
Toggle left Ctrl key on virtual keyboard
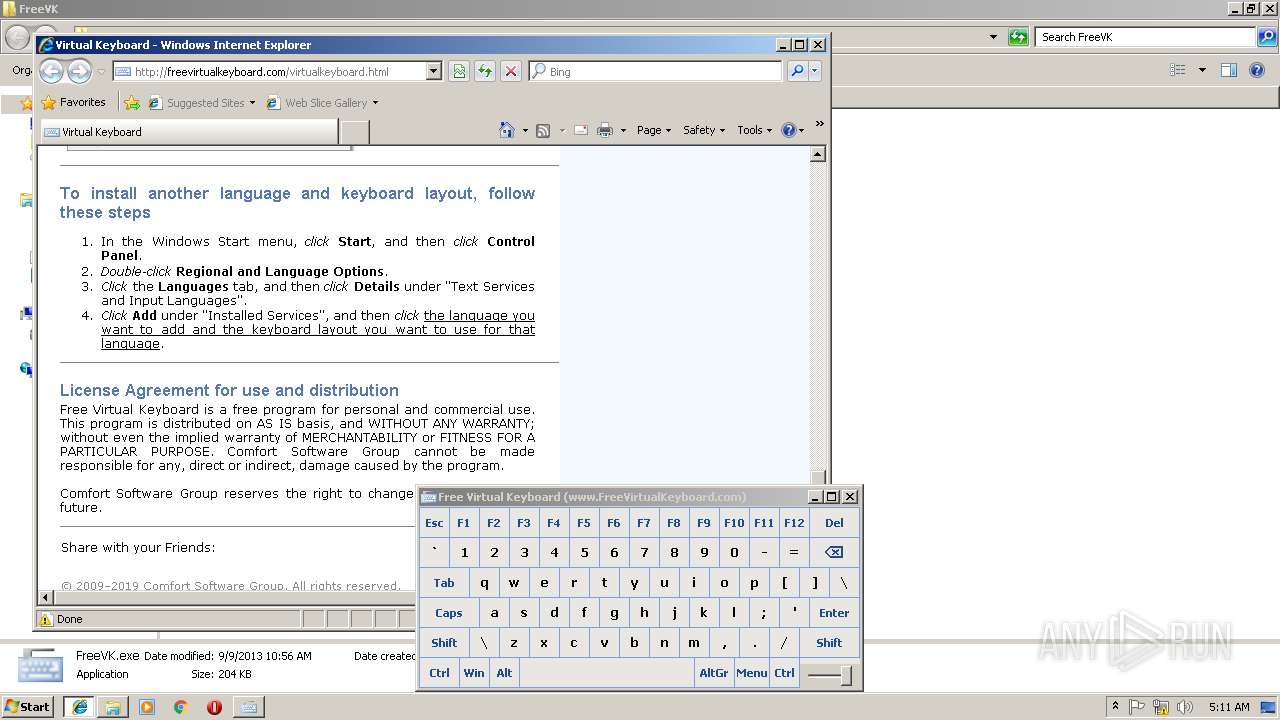pos(439,673)
